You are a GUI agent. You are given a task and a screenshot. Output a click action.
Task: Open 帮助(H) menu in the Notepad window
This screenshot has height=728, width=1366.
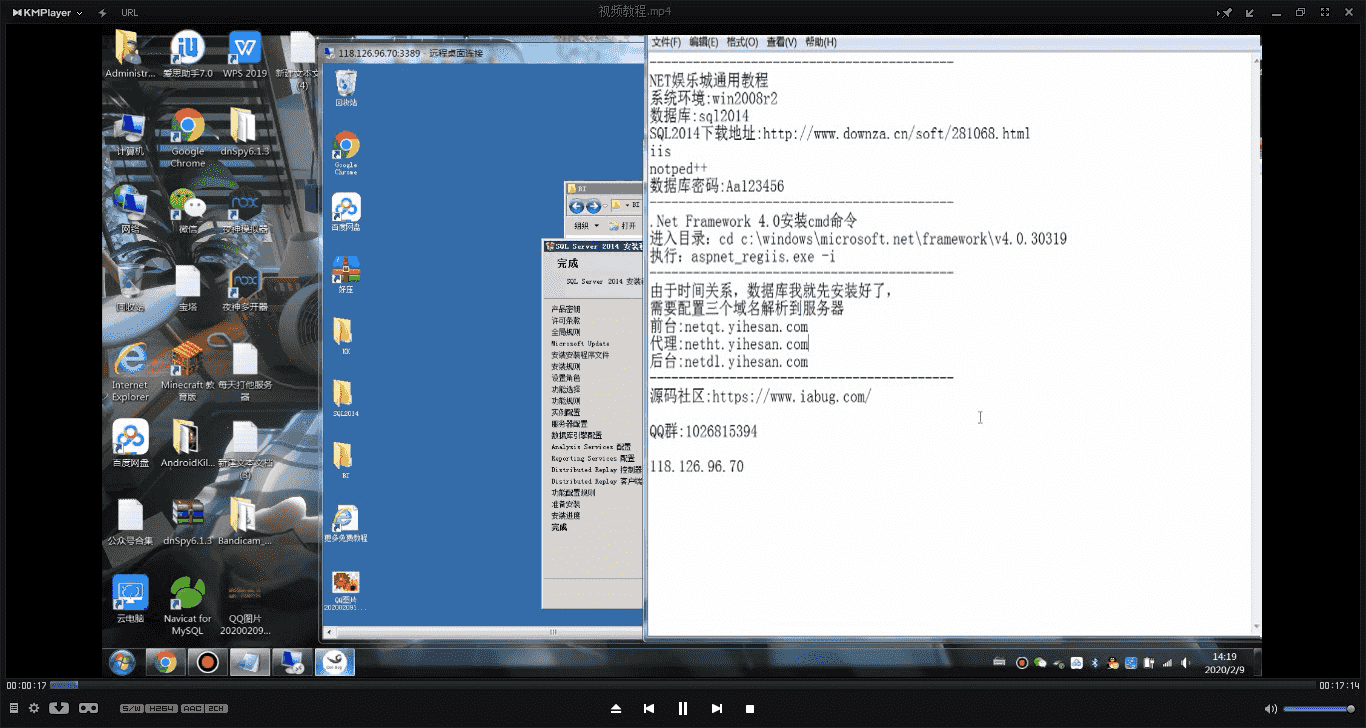pos(820,42)
